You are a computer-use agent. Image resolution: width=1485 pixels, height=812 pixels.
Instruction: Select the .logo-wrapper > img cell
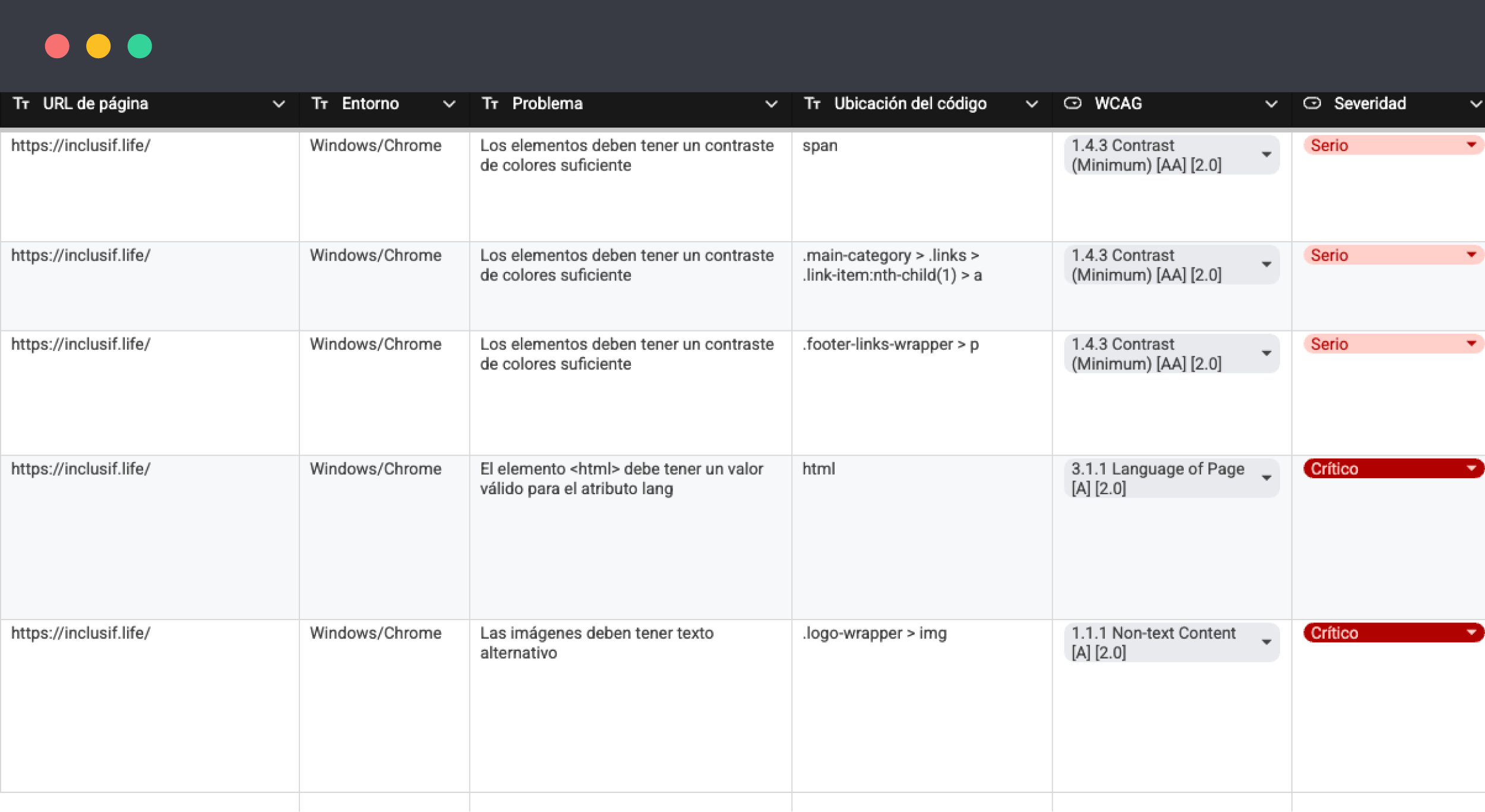coord(874,633)
